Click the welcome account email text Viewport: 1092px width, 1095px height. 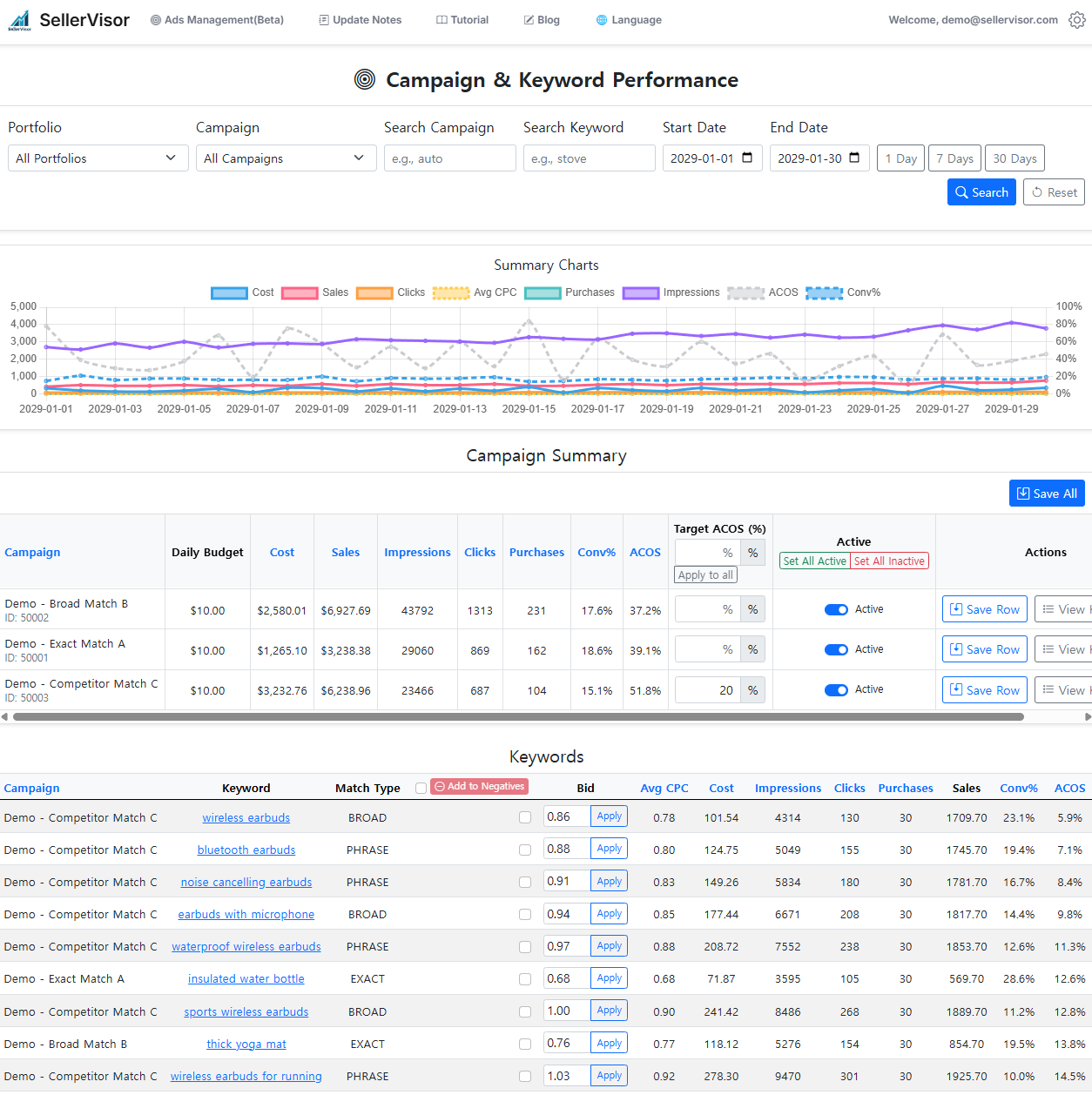pyautogui.click(x=973, y=20)
